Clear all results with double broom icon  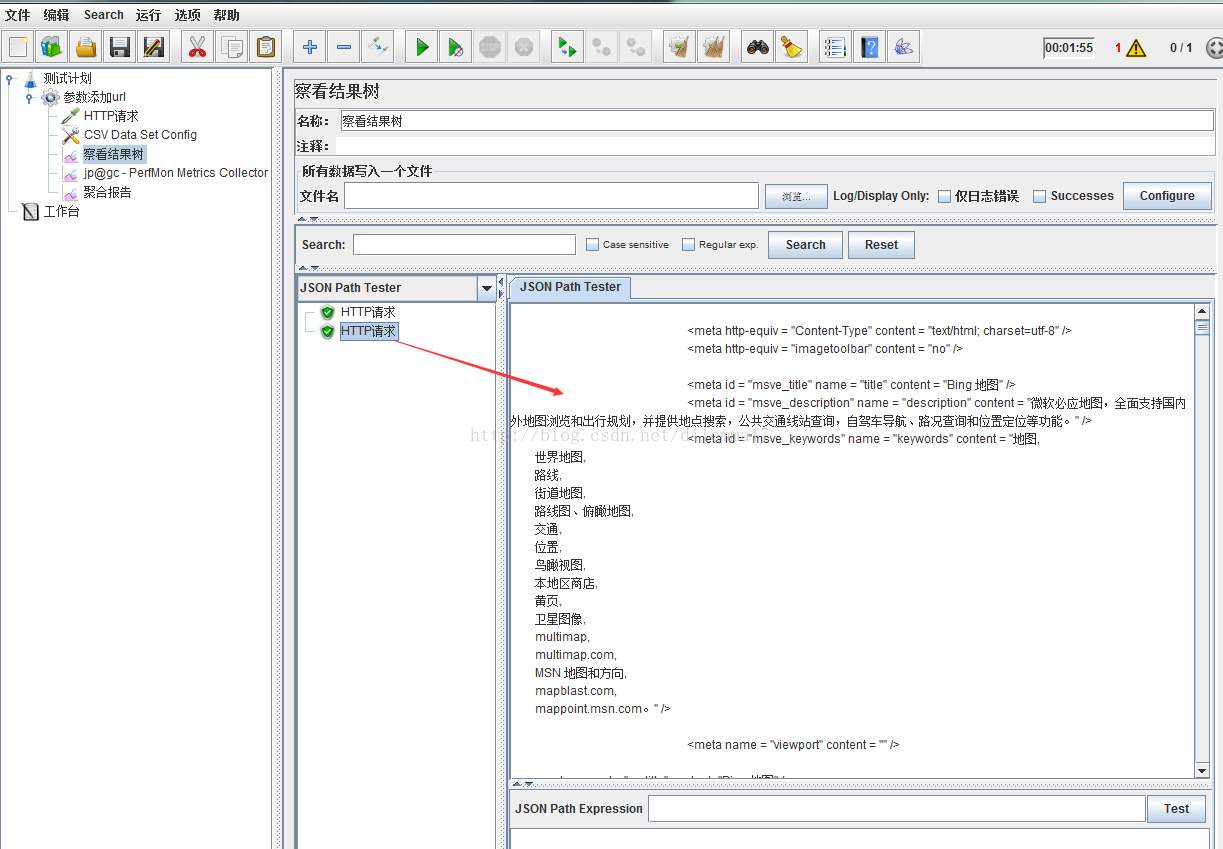coord(714,47)
